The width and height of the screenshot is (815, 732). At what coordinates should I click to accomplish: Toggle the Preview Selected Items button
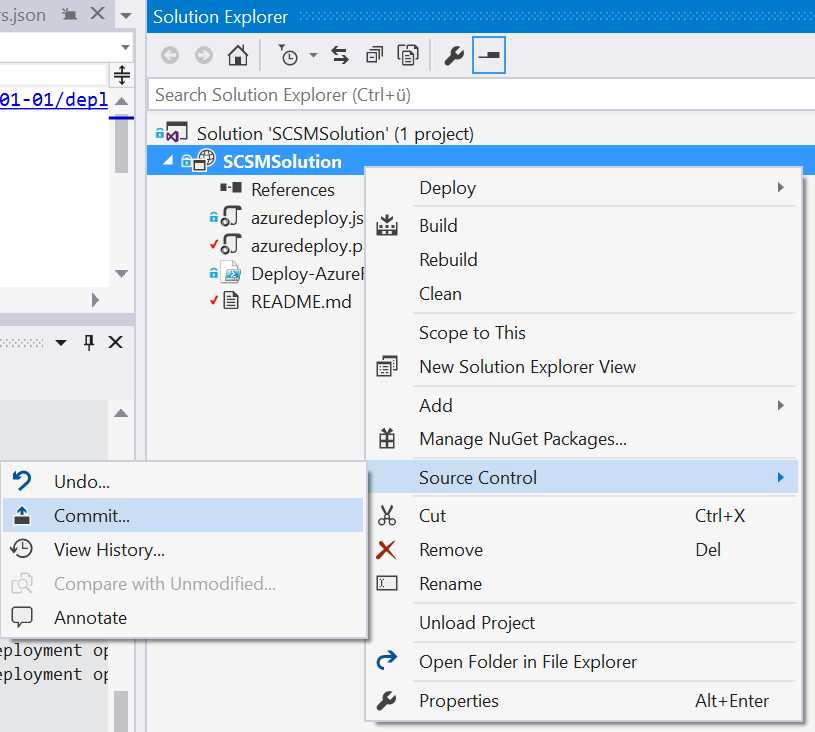coord(489,56)
